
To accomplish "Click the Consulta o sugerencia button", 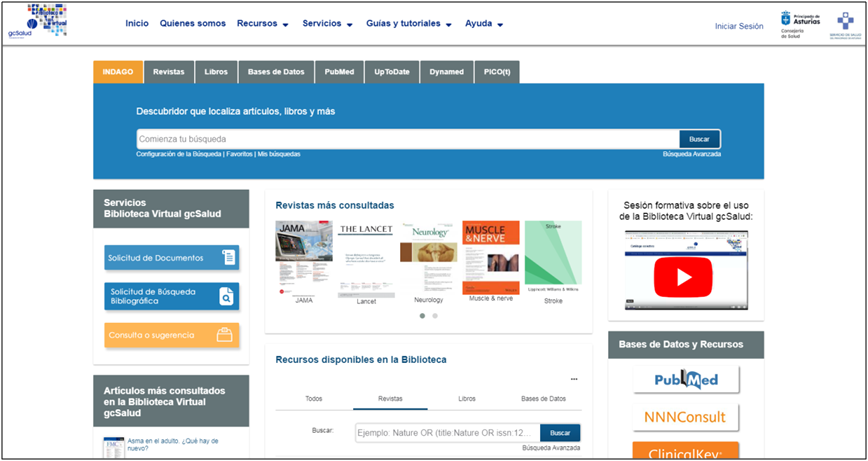I will tap(171, 335).
